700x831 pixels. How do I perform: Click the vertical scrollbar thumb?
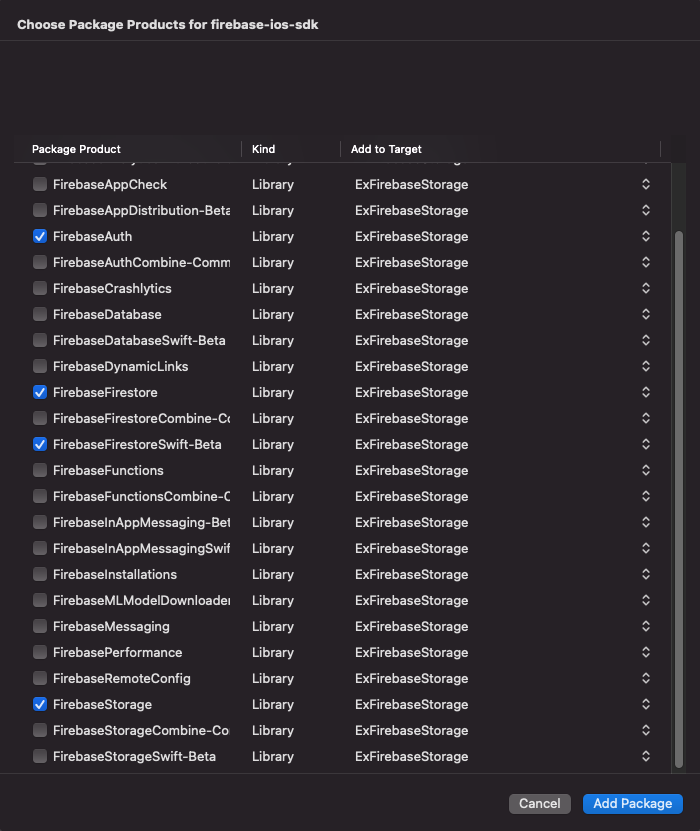pyautogui.click(x=679, y=499)
